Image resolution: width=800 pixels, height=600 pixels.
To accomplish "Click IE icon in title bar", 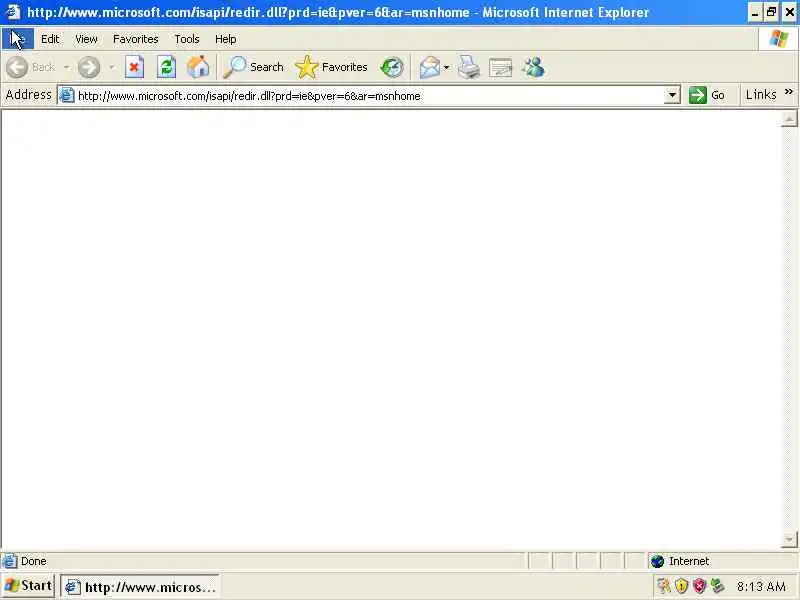I will 12,12.
